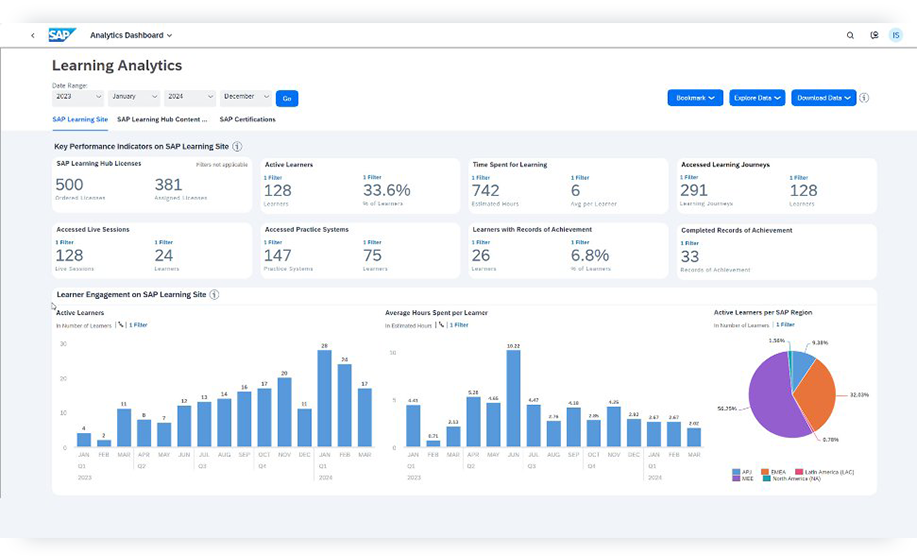Click the SAP logo in header
The width and height of the screenshot is (917, 560).
point(62,35)
